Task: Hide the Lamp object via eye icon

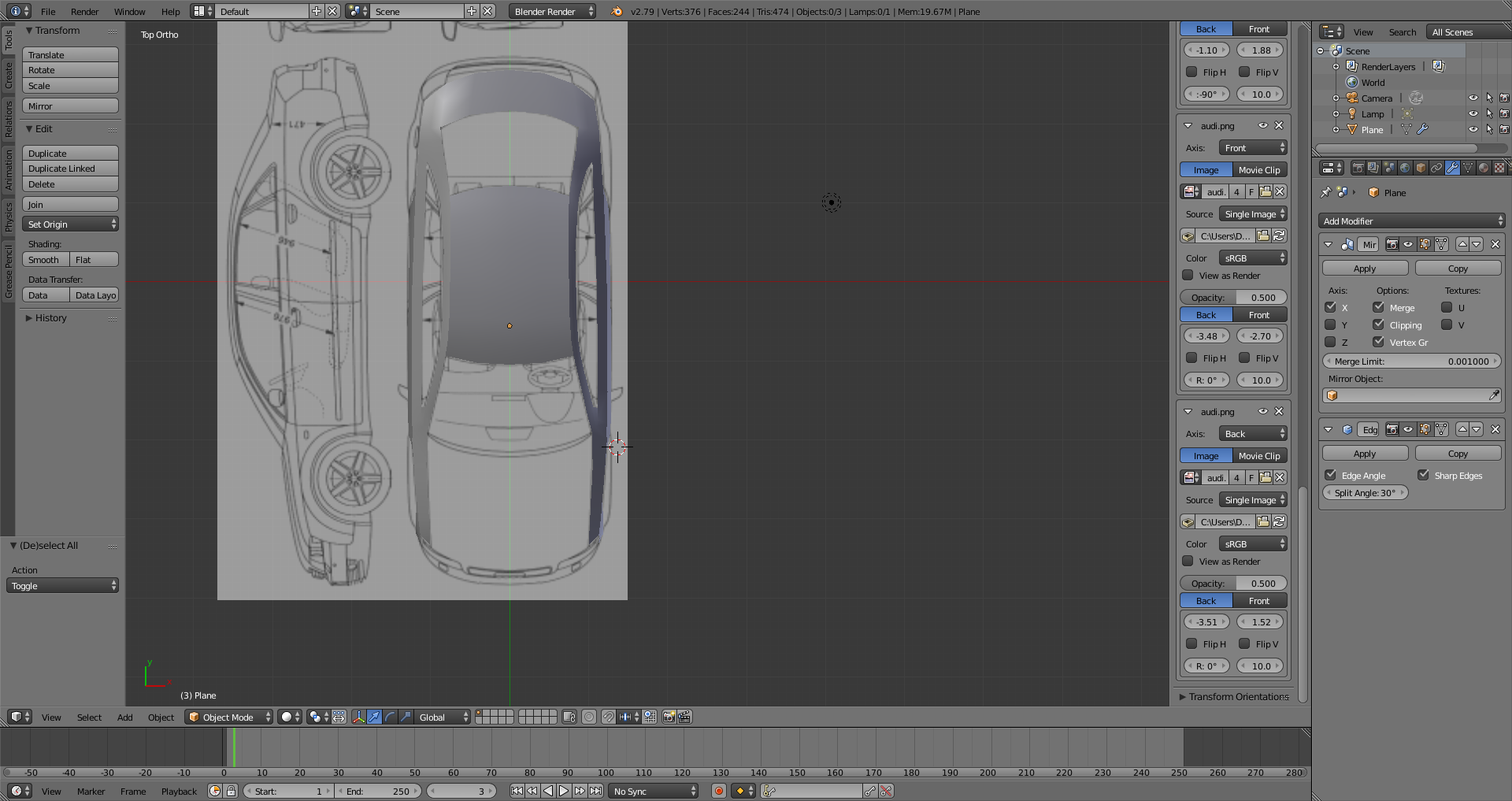Action: point(1473,113)
